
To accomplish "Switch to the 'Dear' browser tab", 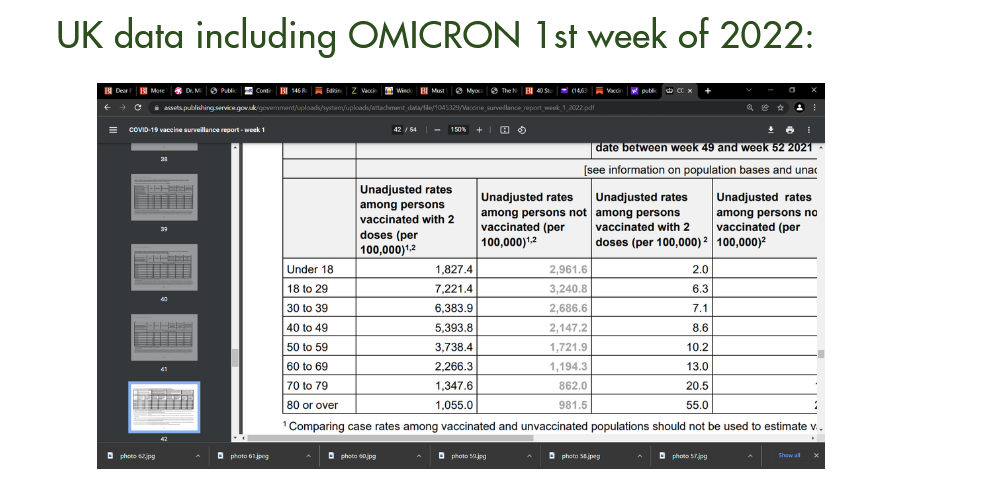I will [x=116, y=91].
